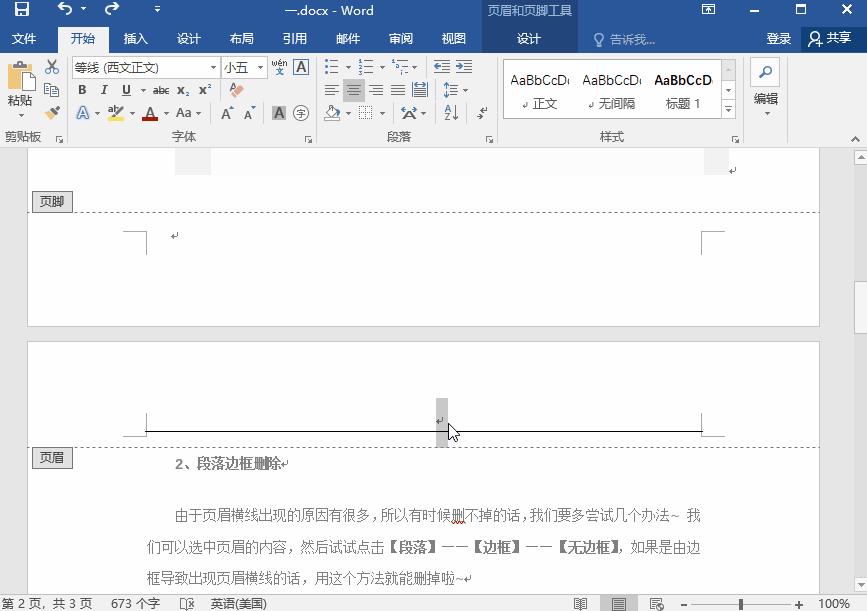The image size is (867, 611).
Task: Open the font name dropdown
Action: [x=213, y=67]
